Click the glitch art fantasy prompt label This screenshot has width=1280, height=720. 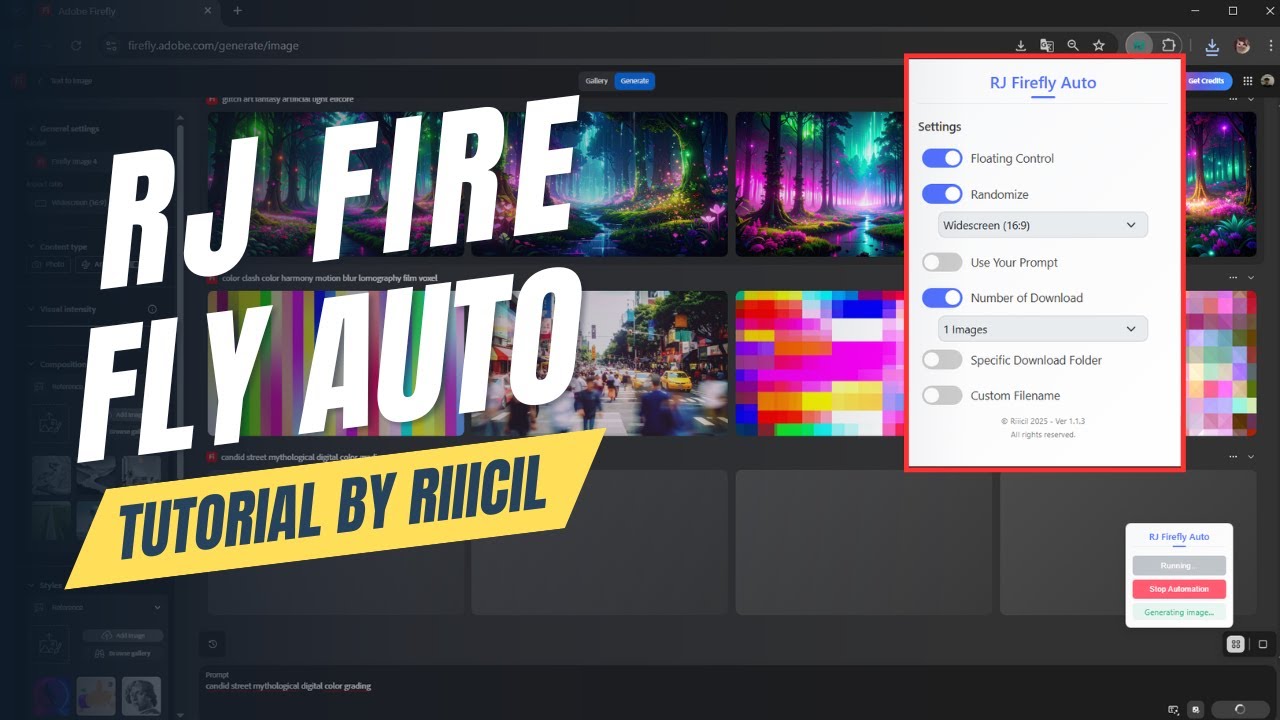(x=287, y=99)
